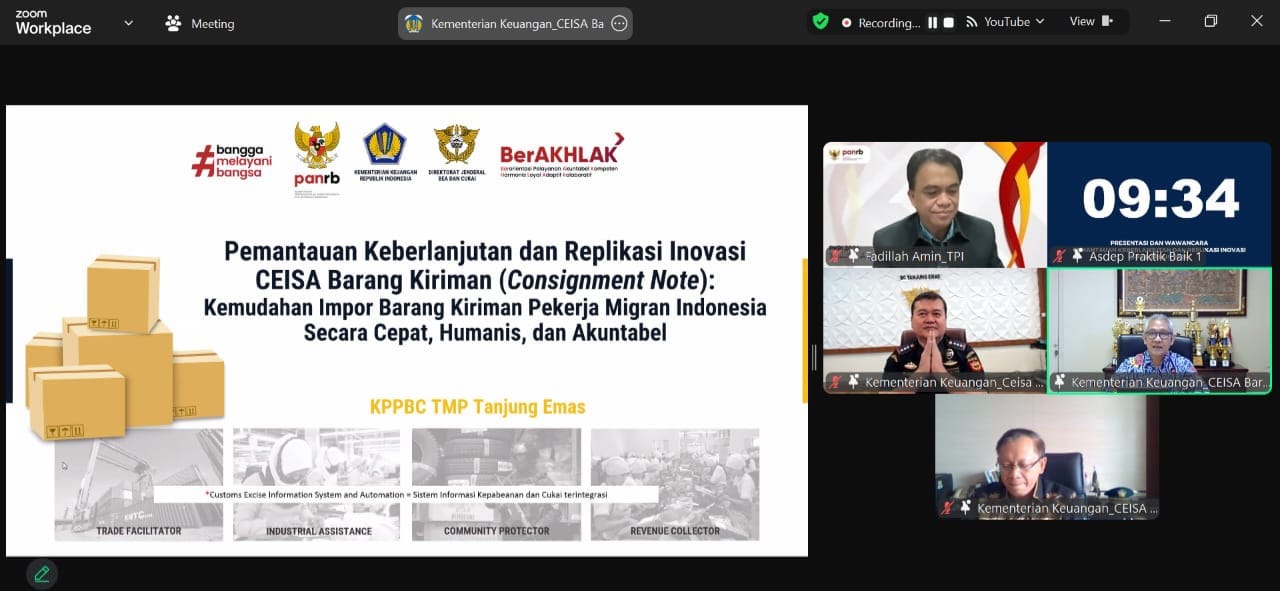This screenshot has width=1280, height=591.
Task: Click pin icon on Fadillah Amin_TPI
Action: pos(853,256)
